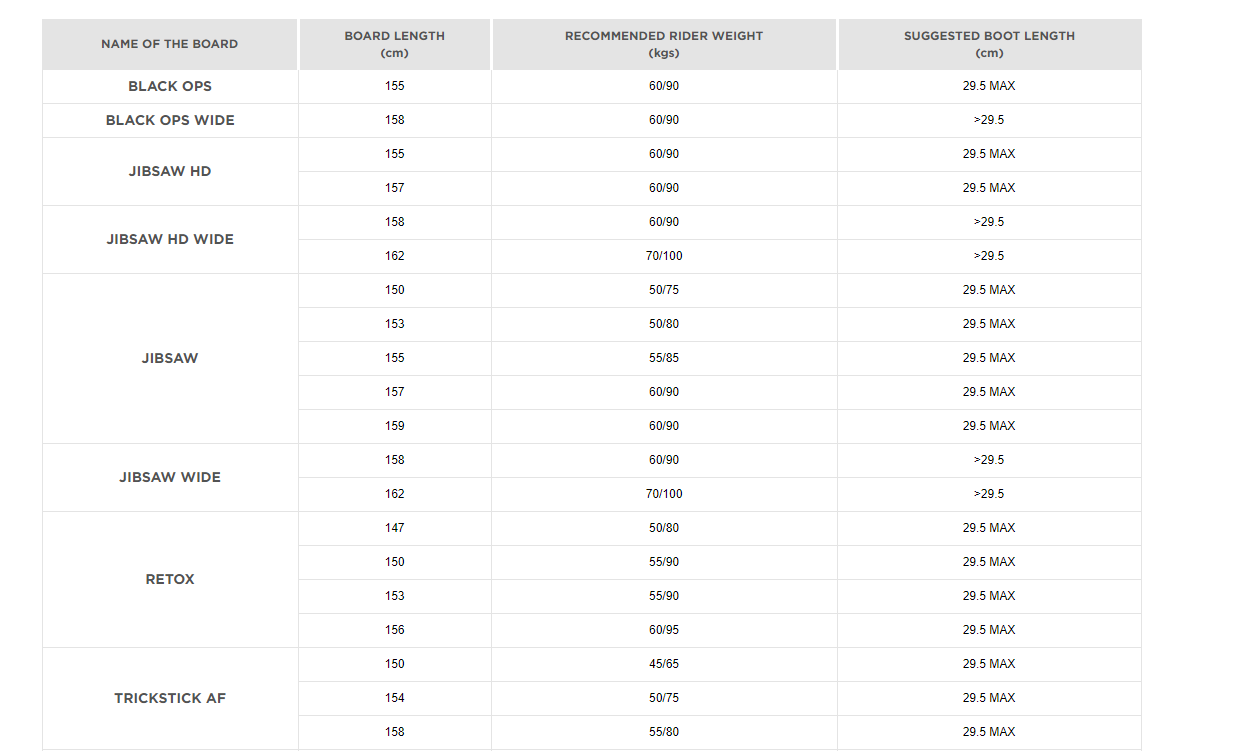The width and height of the screenshot is (1258, 751).
Task: Select the 153 board length for Retox
Action: (395, 596)
